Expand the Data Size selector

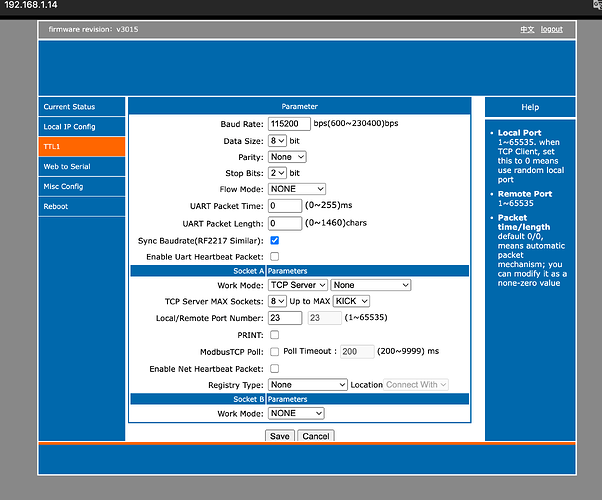click(x=277, y=141)
